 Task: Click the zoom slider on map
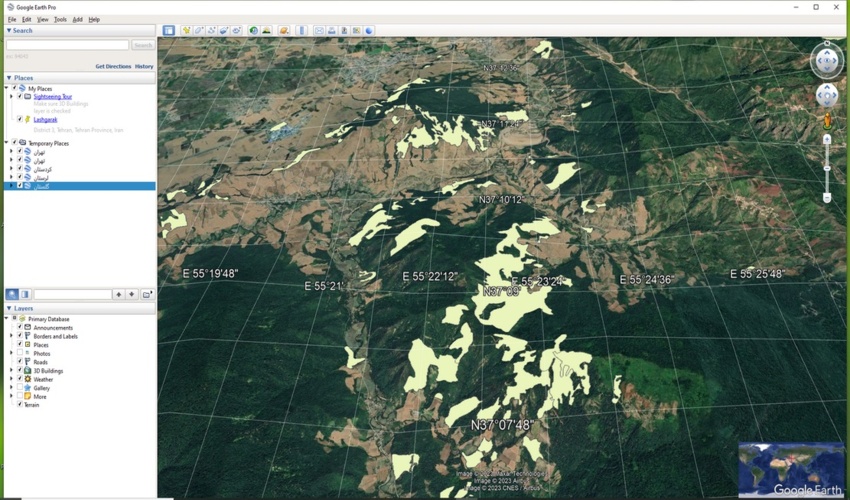(x=827, y=167)
